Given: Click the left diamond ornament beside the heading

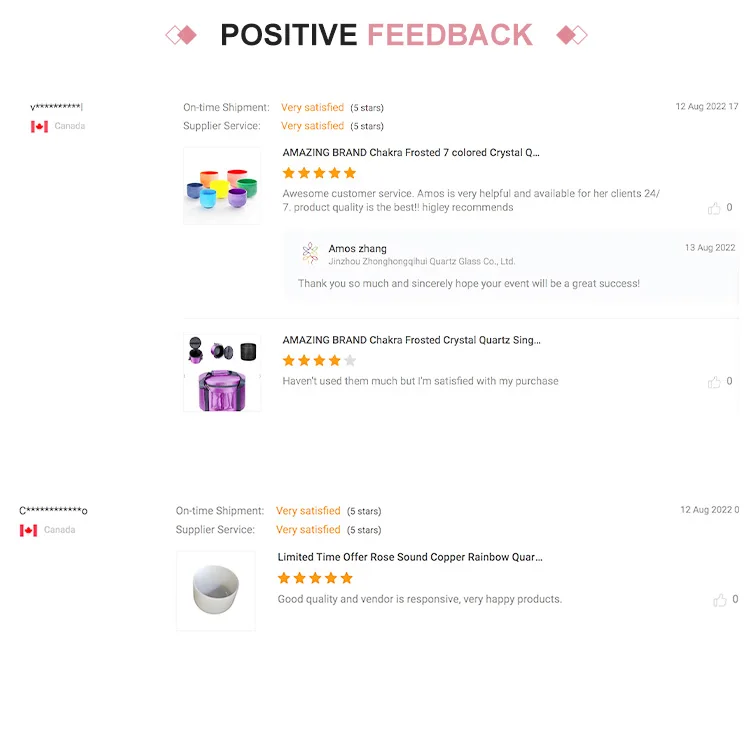Looking at the screenshot, I should pos(181,35).
